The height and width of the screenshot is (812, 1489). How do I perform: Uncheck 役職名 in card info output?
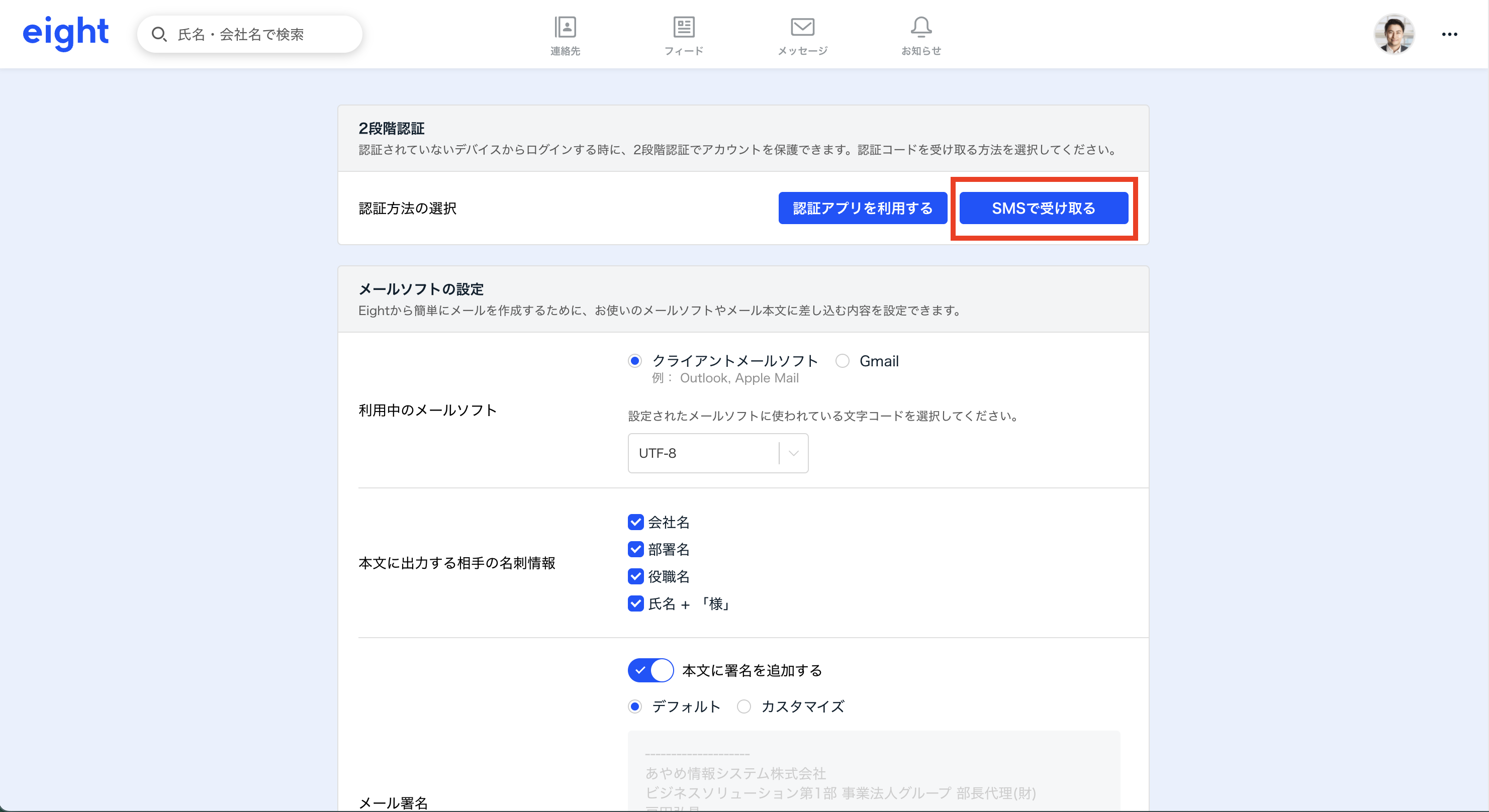coord(635,576)
